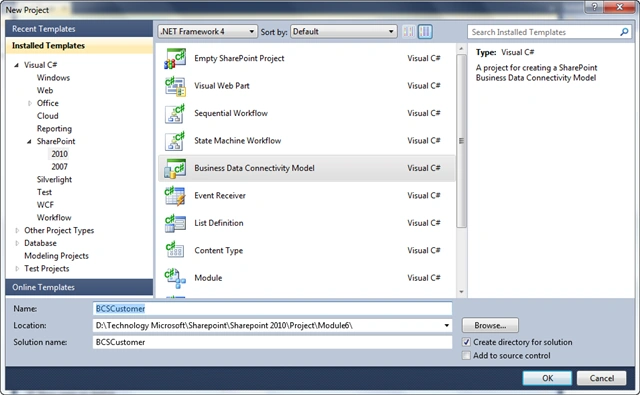Click the Solution name field
The width and height of the screenshot is (640, 395).
pyautogui.click(x=272, y=342)
